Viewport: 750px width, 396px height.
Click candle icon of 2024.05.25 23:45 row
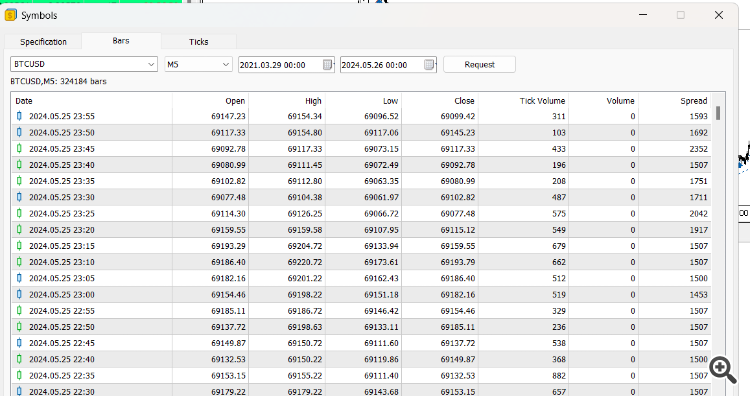click(x=19, y=148)
